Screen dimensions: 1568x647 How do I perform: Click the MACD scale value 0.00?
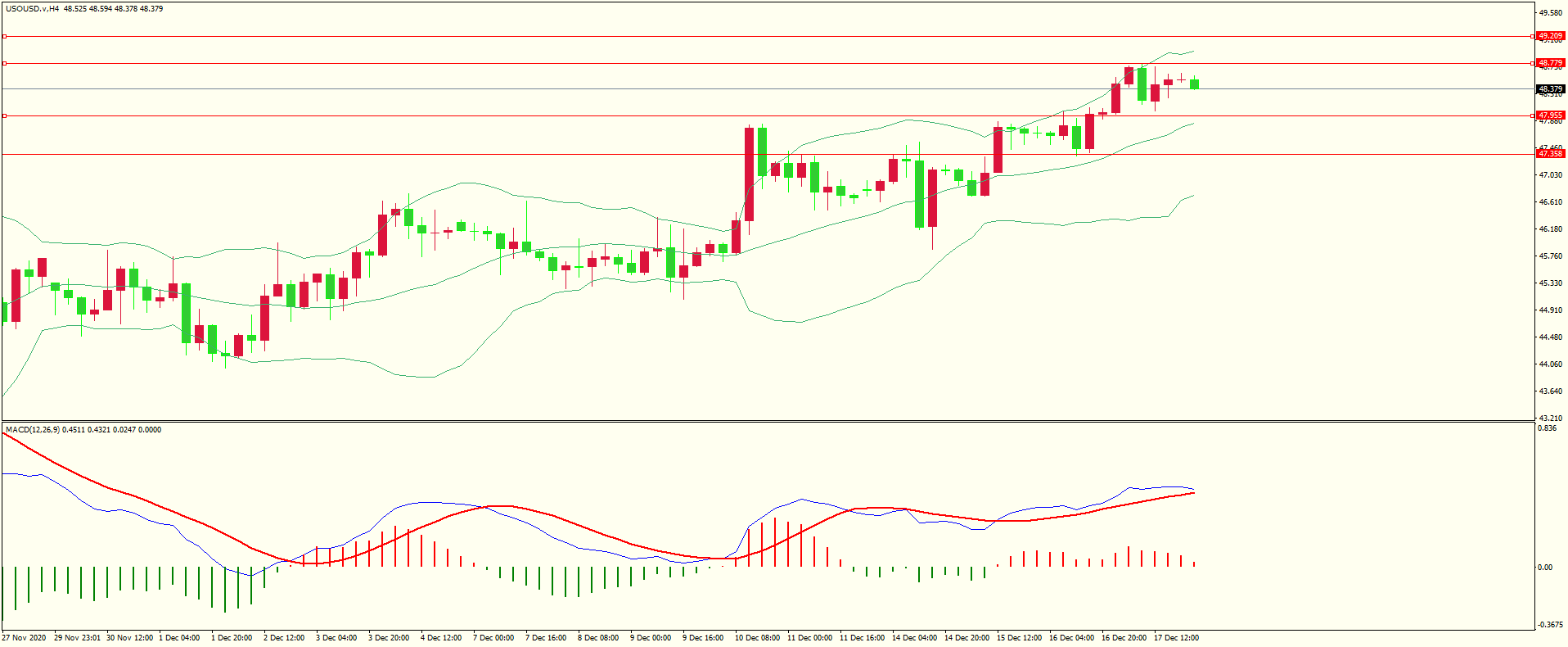[1545, 568]
